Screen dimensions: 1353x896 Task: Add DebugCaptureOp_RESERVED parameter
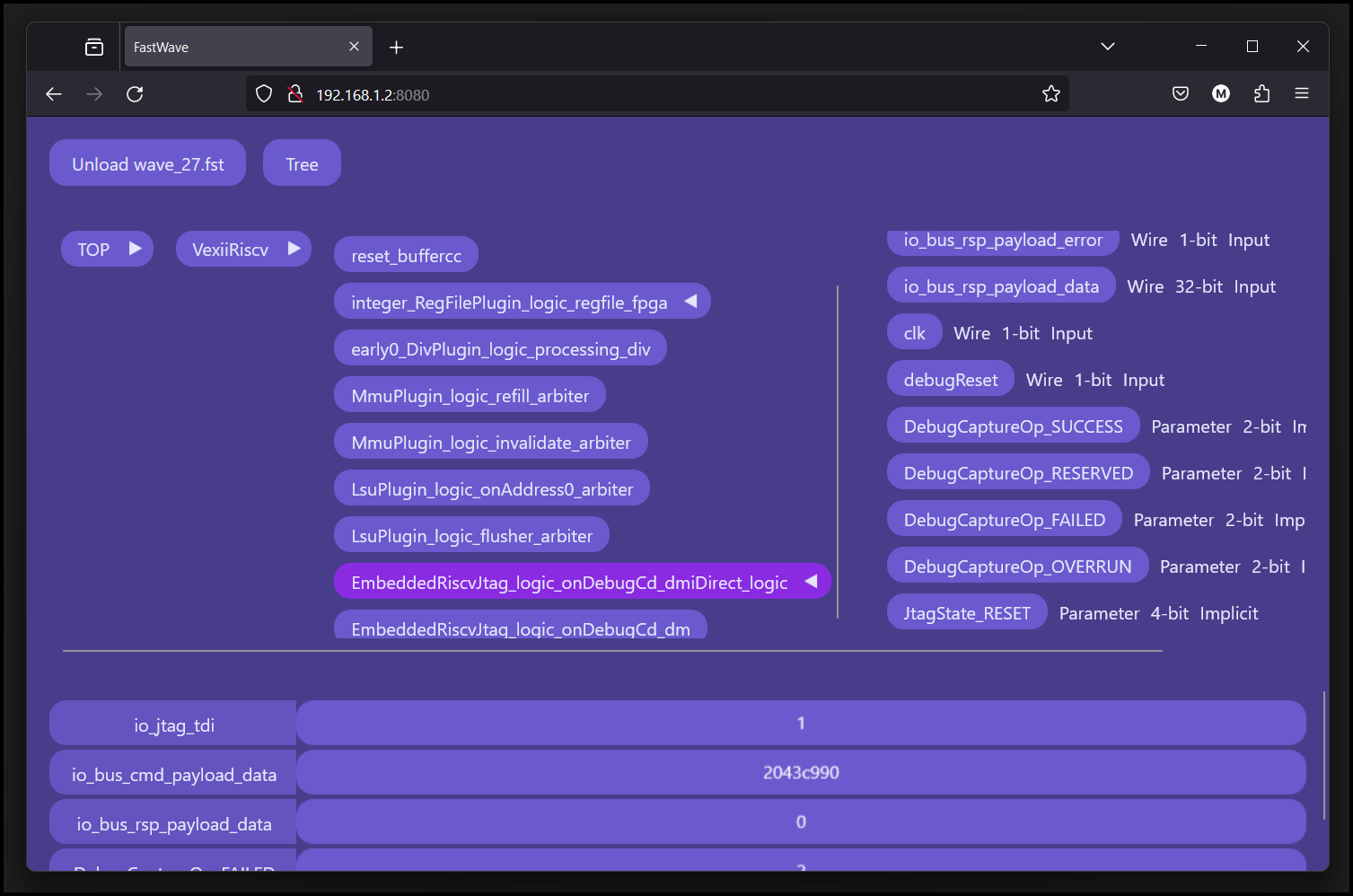click(x=1018, y=472)
